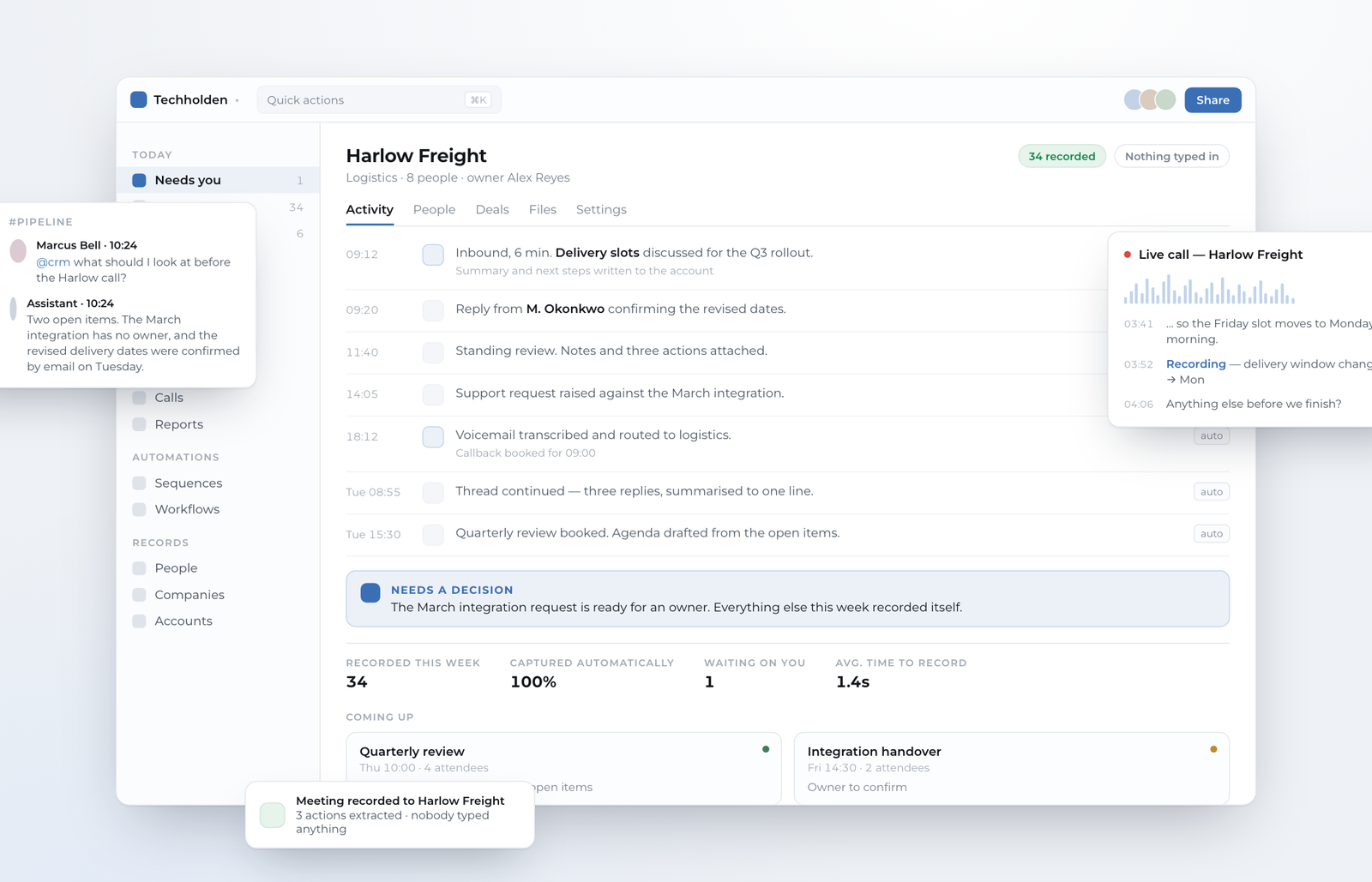Toggle checkbox for Voicemail transcribed entry

[433, 437]
